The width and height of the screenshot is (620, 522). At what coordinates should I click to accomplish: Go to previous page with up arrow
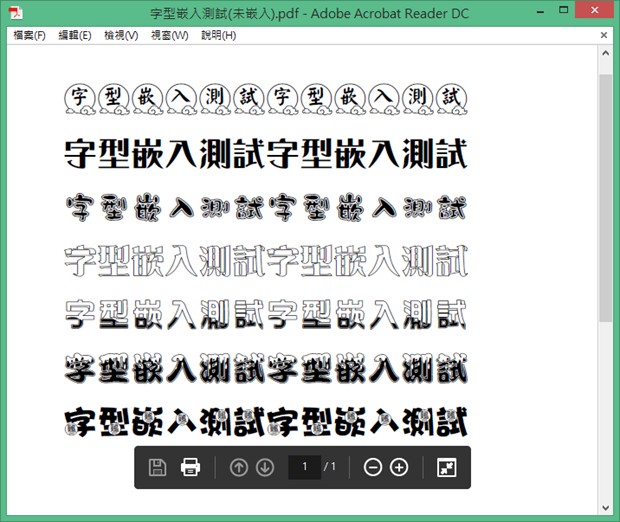[x=239, y=467]
